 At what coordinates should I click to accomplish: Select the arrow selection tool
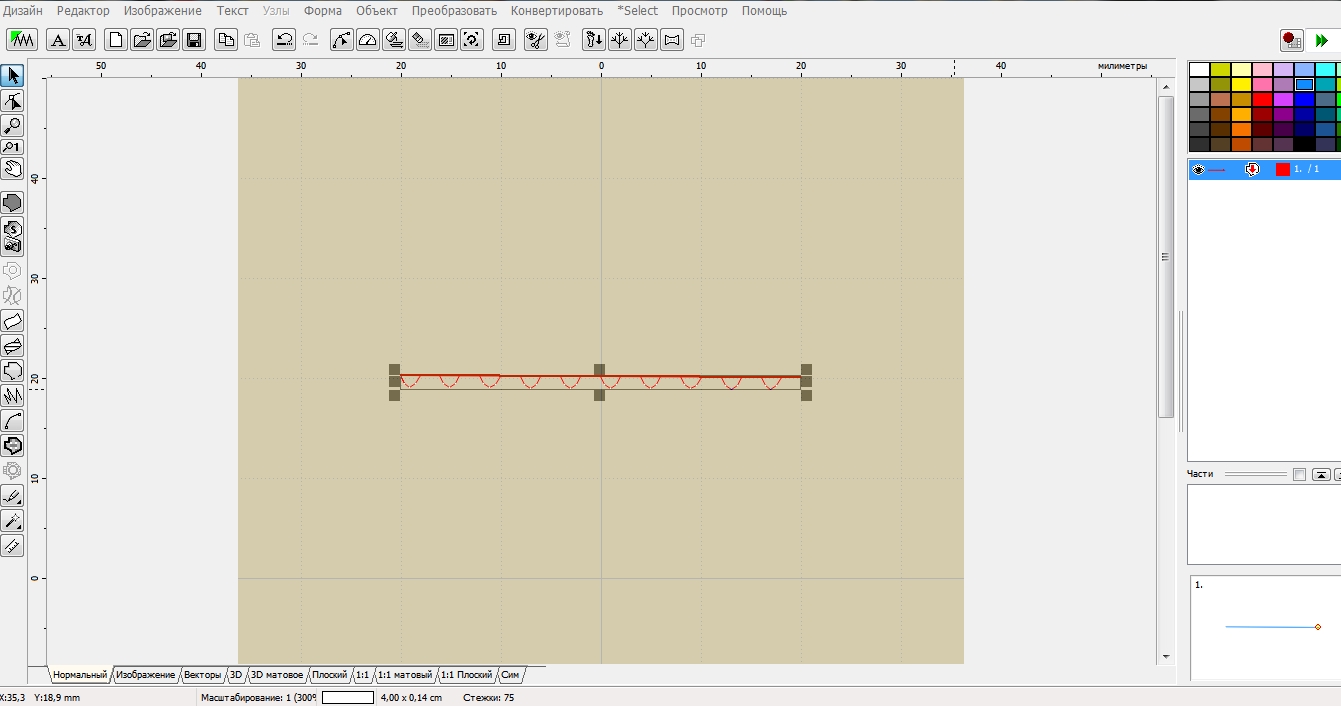tap(12, 76)
